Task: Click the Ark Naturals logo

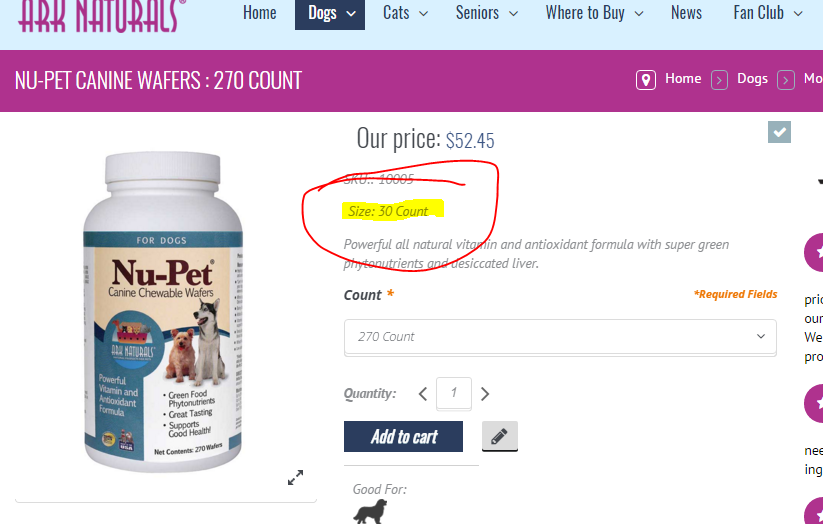Action: coord(101,15)
